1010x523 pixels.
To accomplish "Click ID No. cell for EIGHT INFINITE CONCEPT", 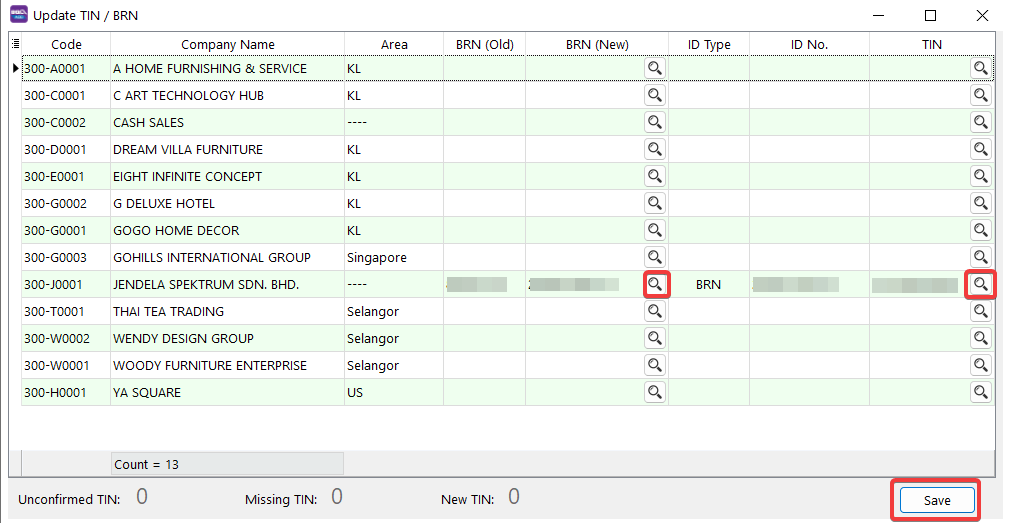I will pos(808,176).
